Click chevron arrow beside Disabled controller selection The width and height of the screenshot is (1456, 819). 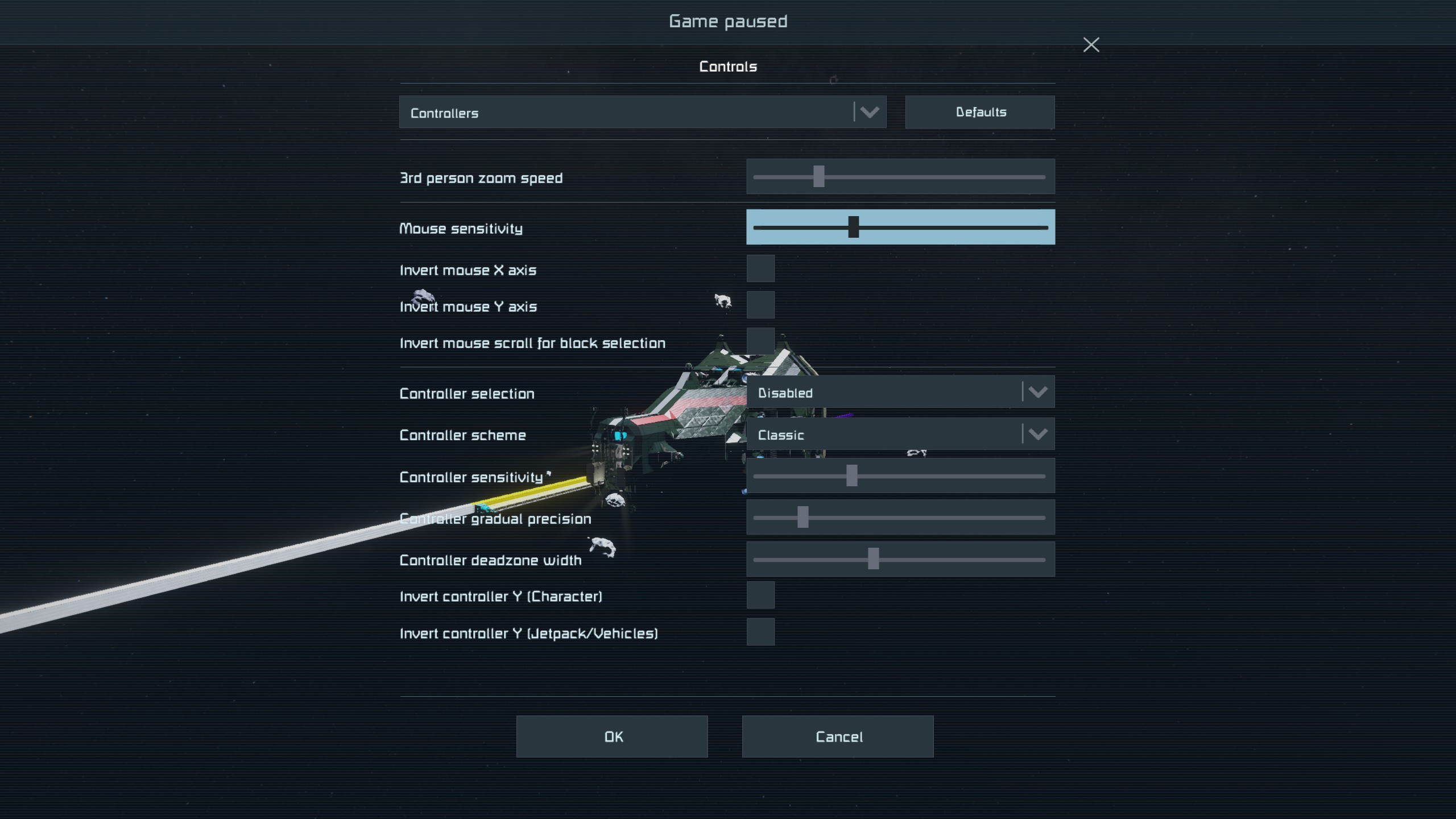(1037, 392)
